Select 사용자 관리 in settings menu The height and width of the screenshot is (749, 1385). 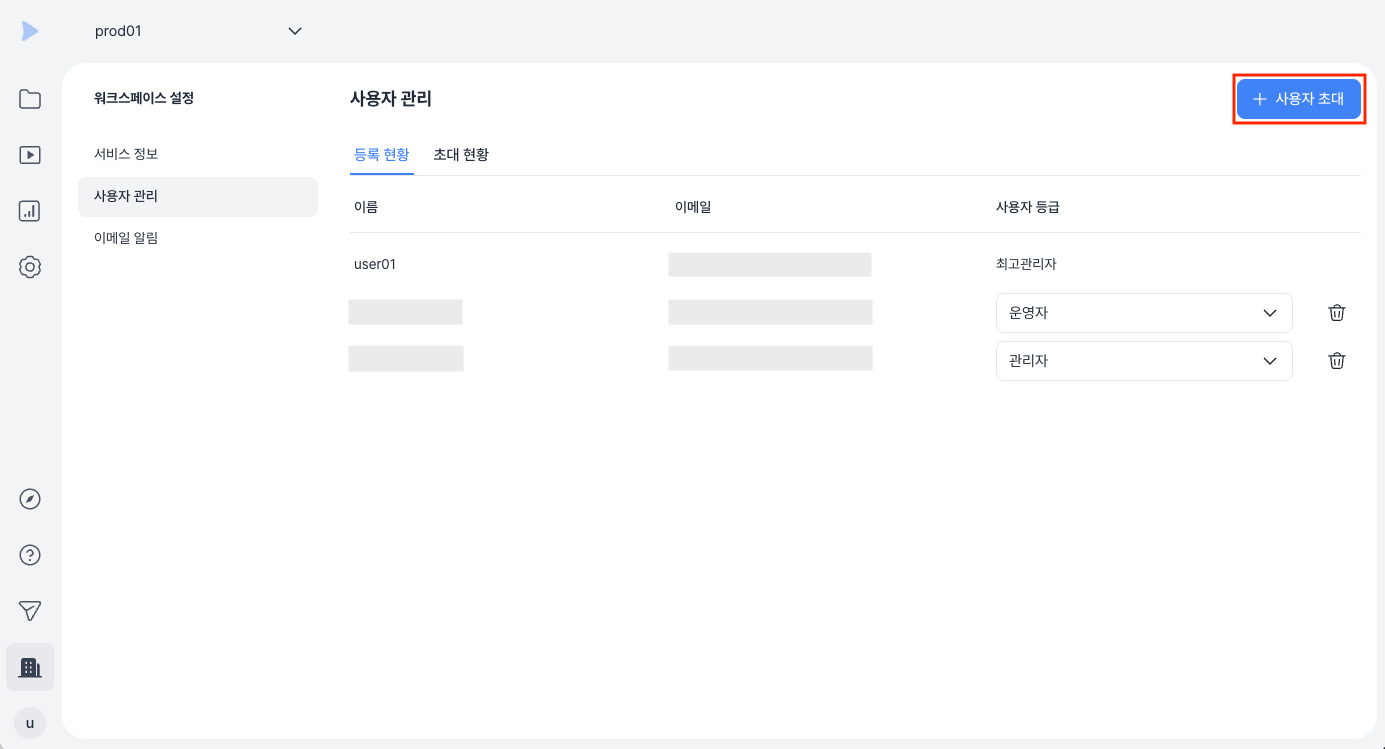pos(198,196)
